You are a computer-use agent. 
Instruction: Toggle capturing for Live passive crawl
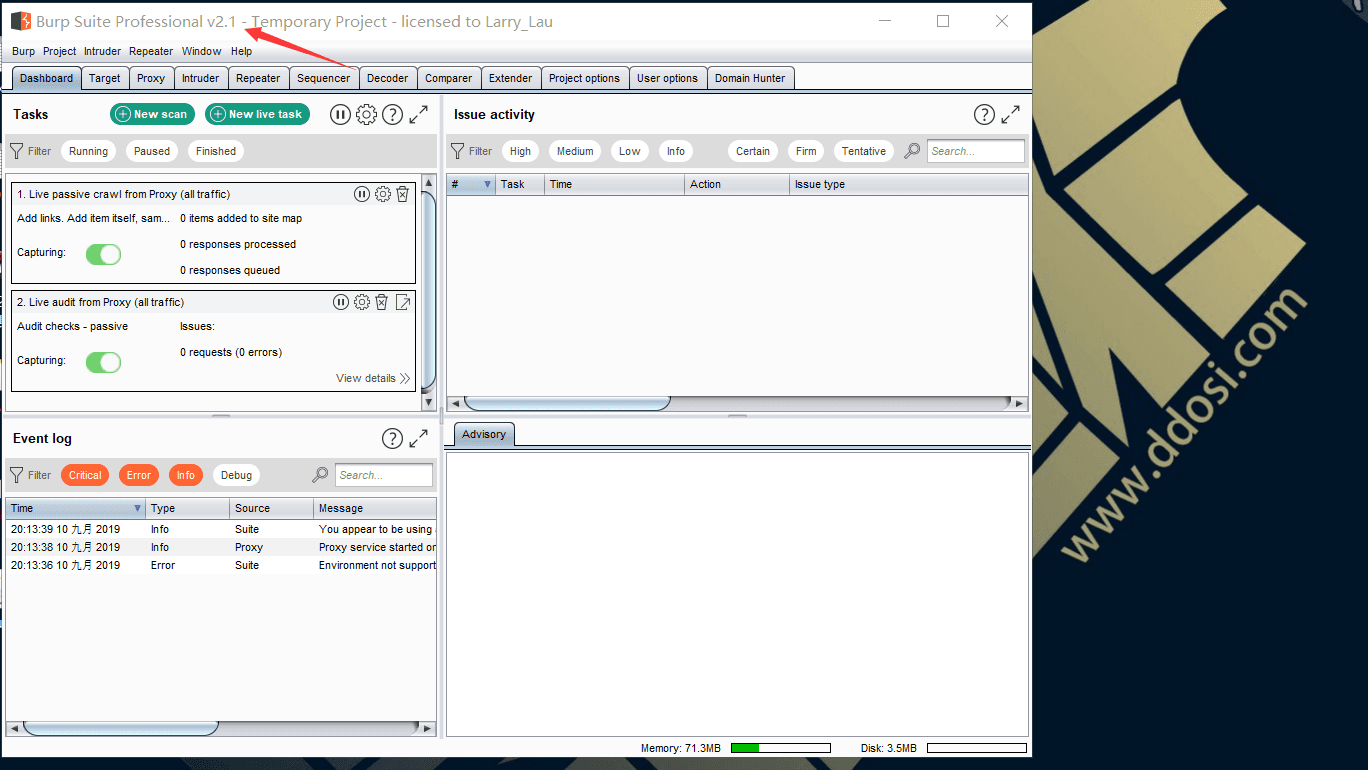(x=103, y=254)
